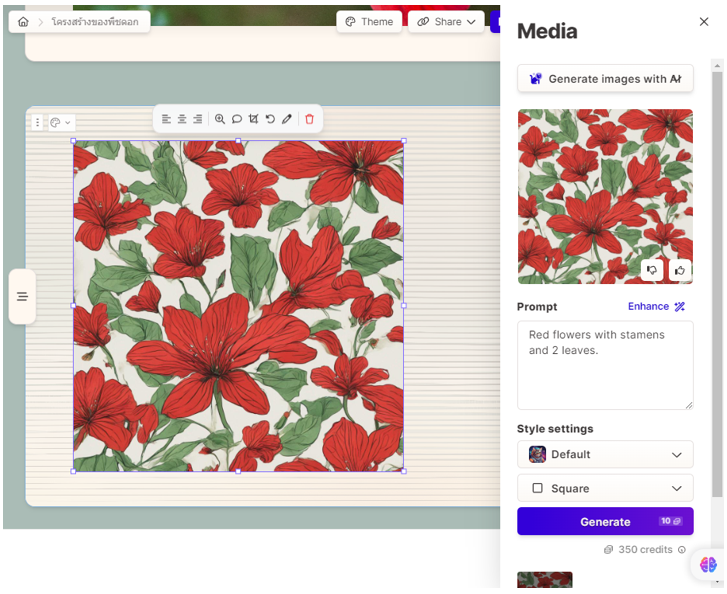Viewport: 727px width, 594px height.
Task: Open the card palette style dropdown
Action: point(60,123)
